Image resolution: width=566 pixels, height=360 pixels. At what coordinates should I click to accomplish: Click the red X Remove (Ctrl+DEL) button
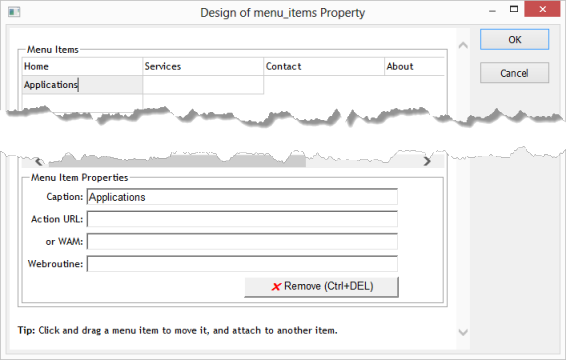pyautogui.click(x=321, y=287)
